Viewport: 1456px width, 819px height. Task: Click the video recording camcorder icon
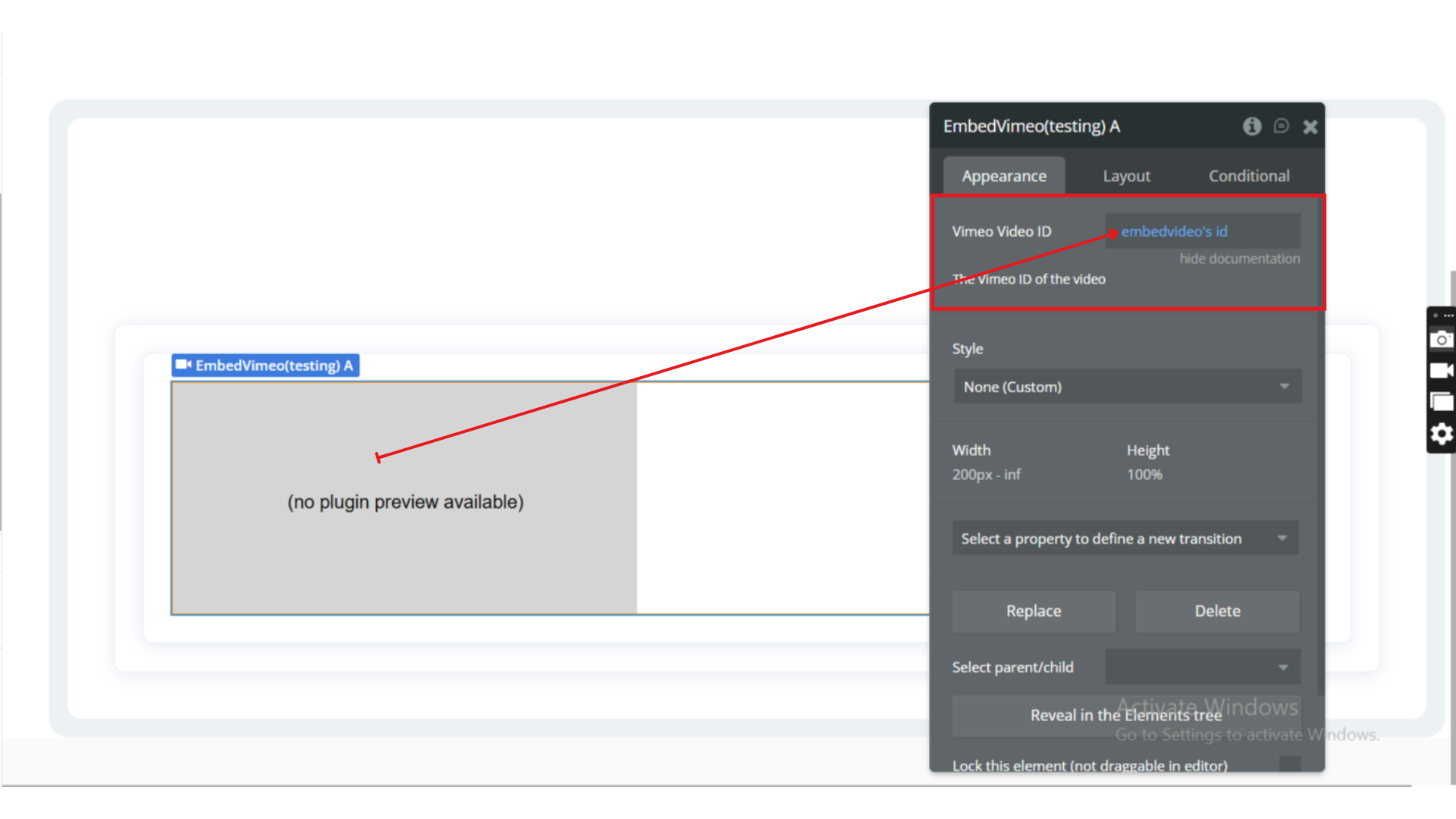coord(1441,371)
